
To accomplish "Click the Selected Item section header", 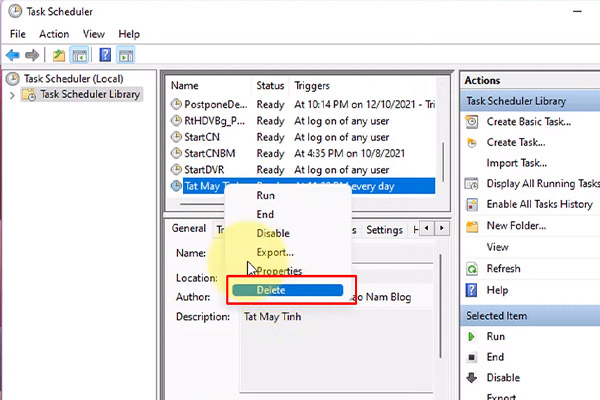I will (530, 316).
